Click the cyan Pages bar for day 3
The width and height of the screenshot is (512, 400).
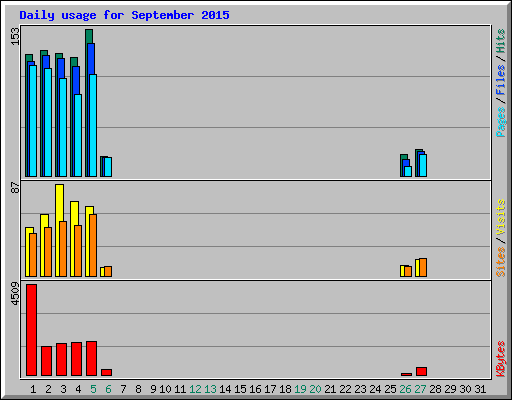(63, 127)
